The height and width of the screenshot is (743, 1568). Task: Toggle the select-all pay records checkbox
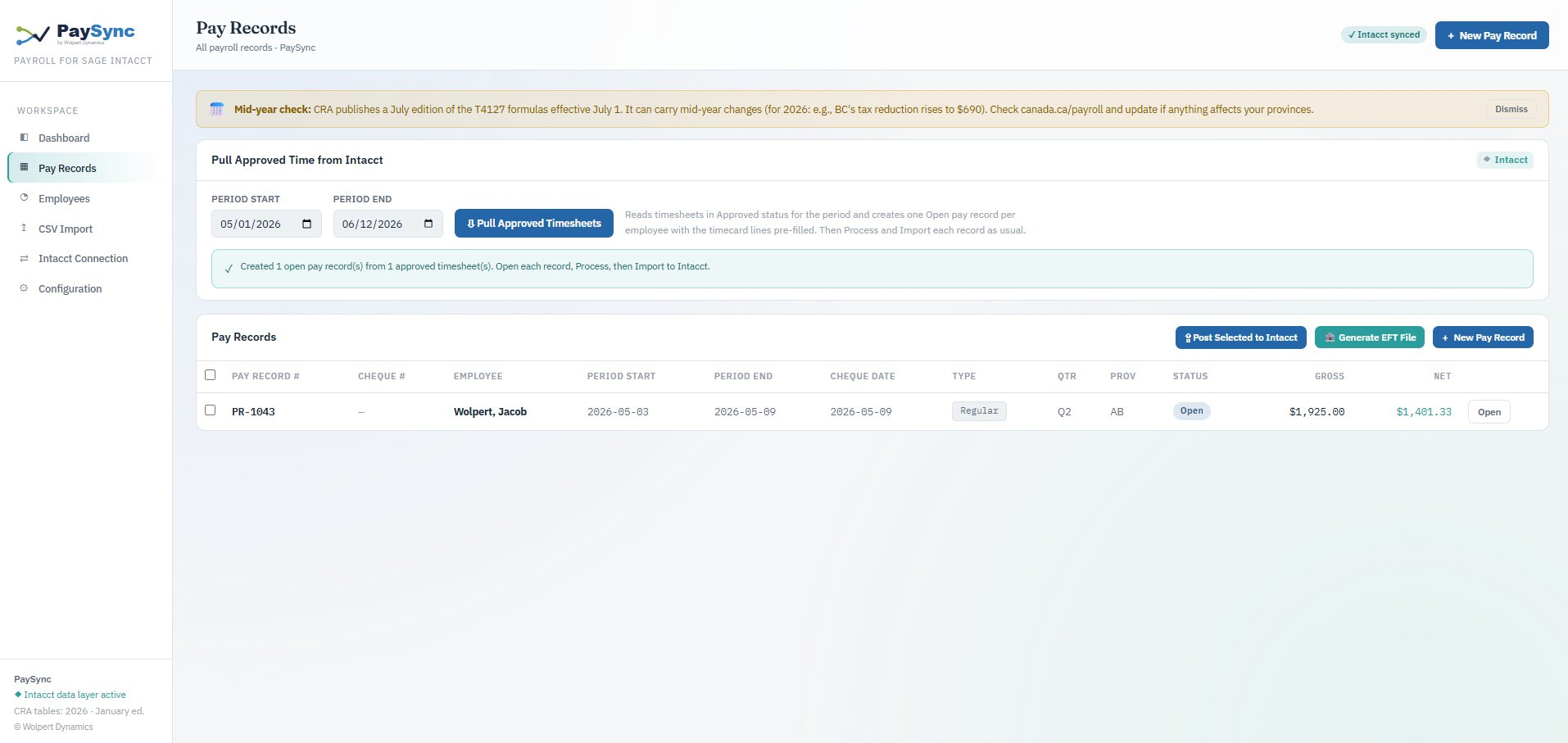point(211,375)
